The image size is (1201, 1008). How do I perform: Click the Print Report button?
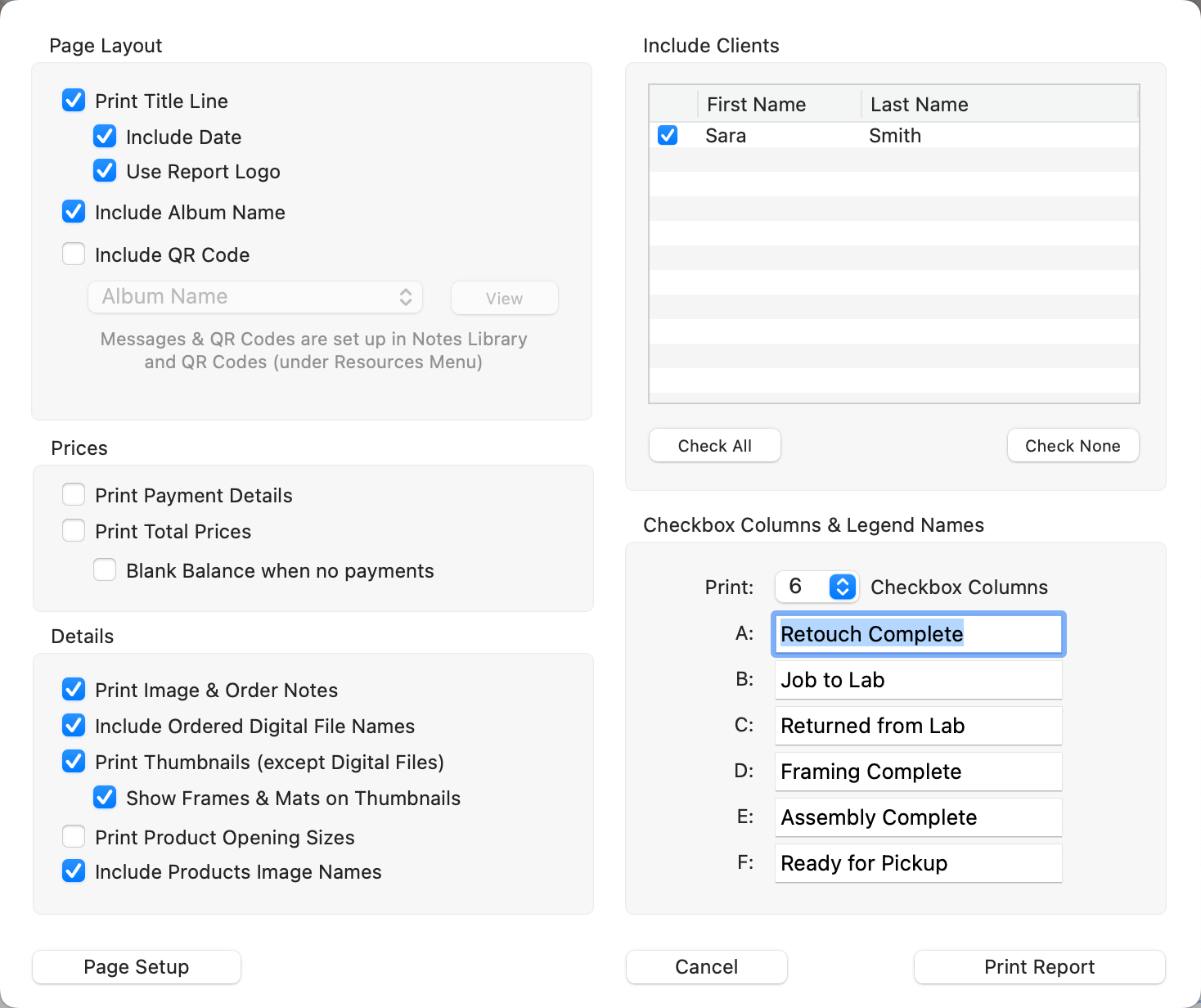coord(1039,967)
